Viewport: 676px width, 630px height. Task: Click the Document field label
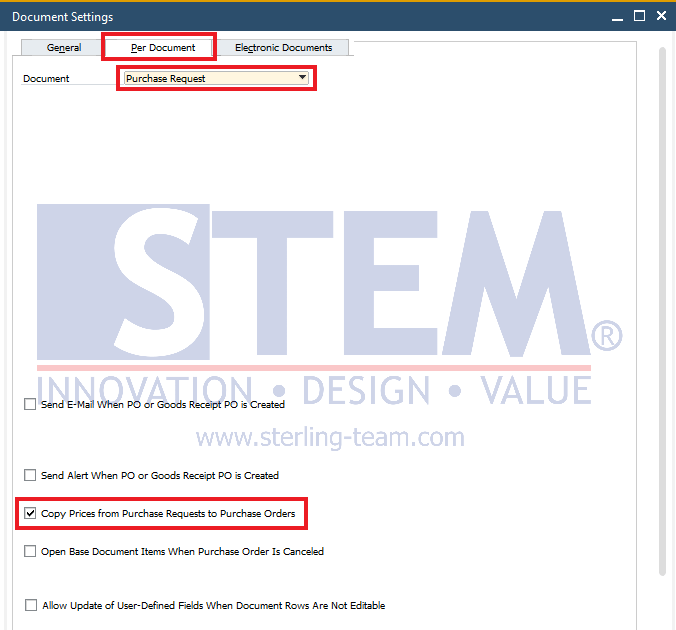(x=46, y=78)
